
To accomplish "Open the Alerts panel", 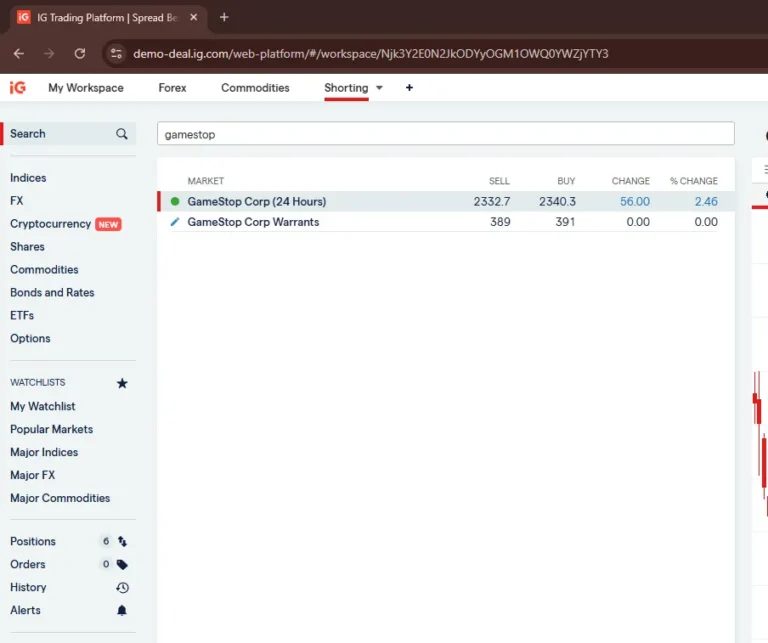I will point(25,610).
